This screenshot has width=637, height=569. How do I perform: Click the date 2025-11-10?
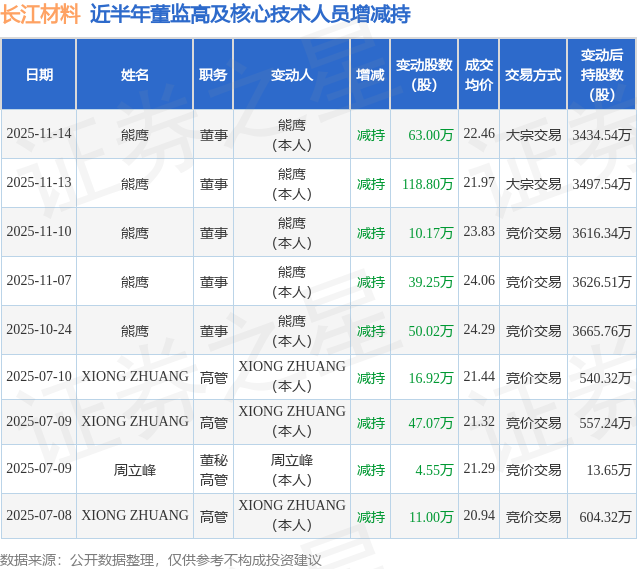pyautogui.click(x=39, y=231)
